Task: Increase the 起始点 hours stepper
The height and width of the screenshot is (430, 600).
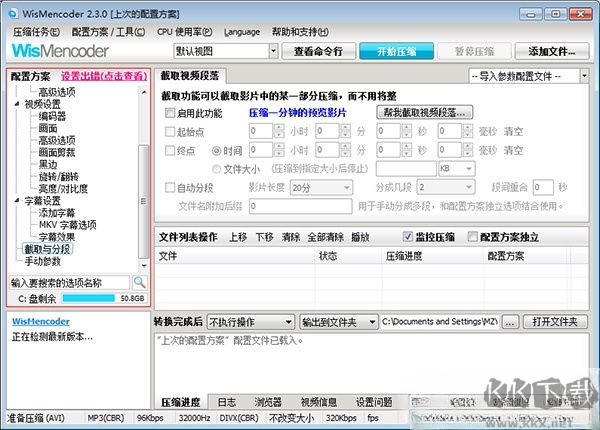Action: 279,128
